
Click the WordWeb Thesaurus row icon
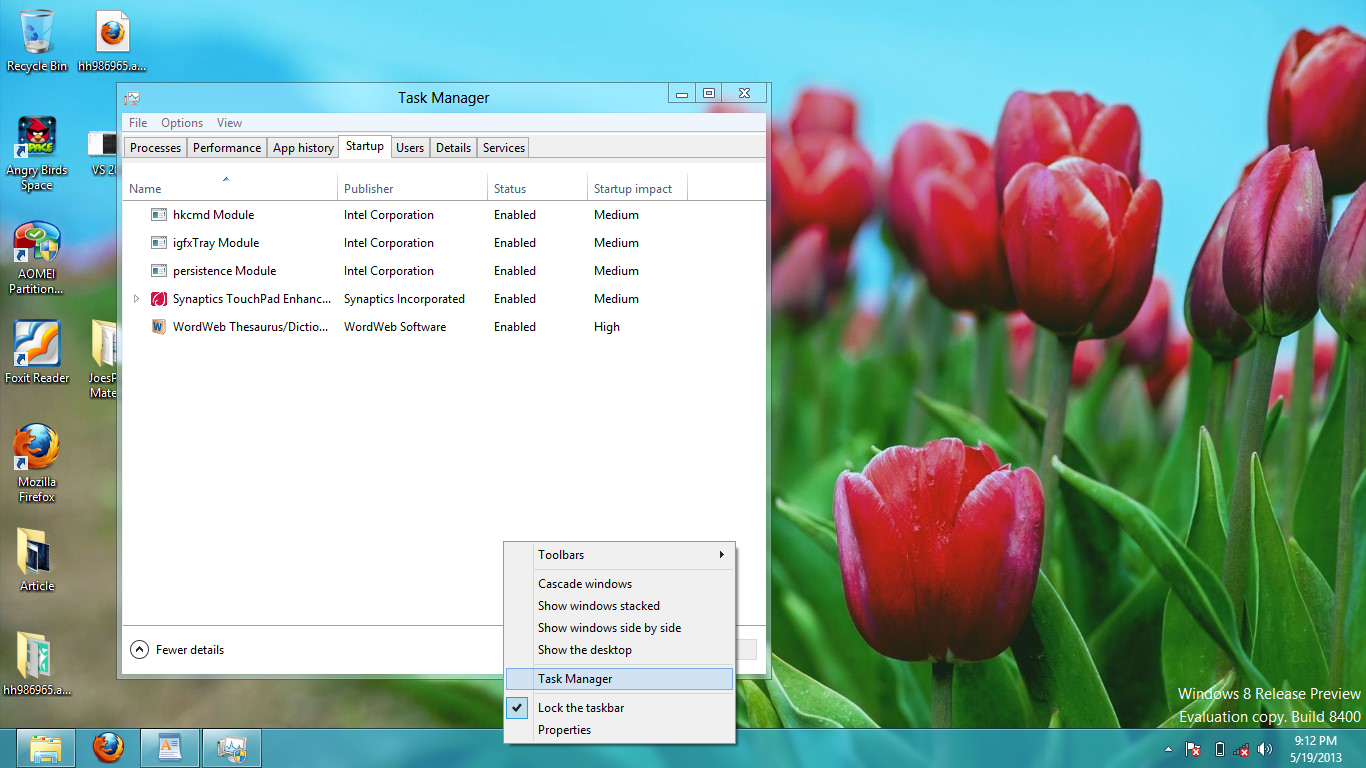pyautogui.click(x=158, y=327)
